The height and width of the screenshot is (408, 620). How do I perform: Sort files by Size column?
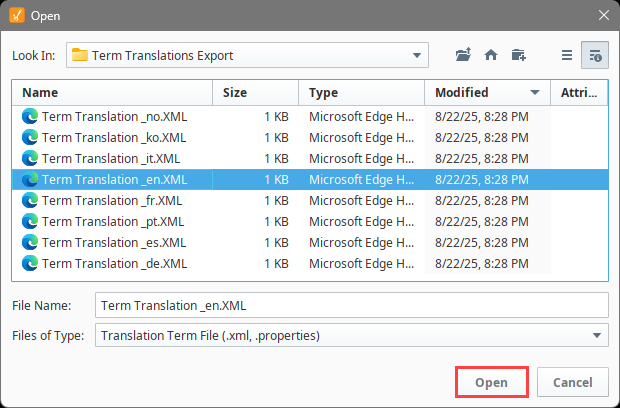point(256,93)
